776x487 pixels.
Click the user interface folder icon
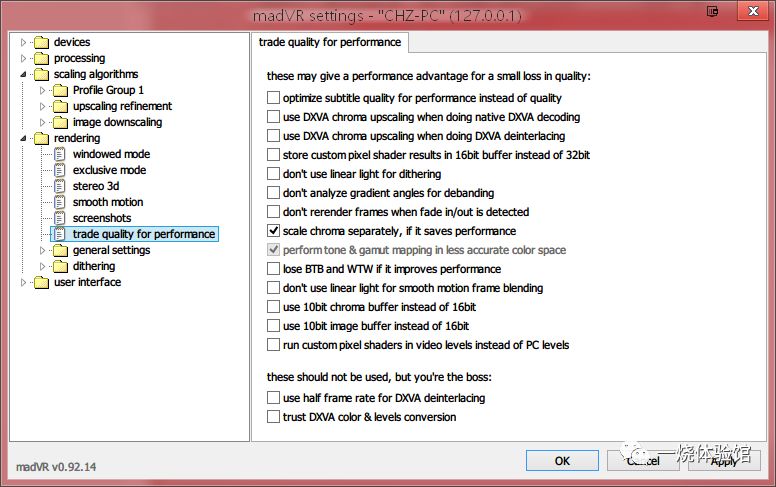coord(42,282)
